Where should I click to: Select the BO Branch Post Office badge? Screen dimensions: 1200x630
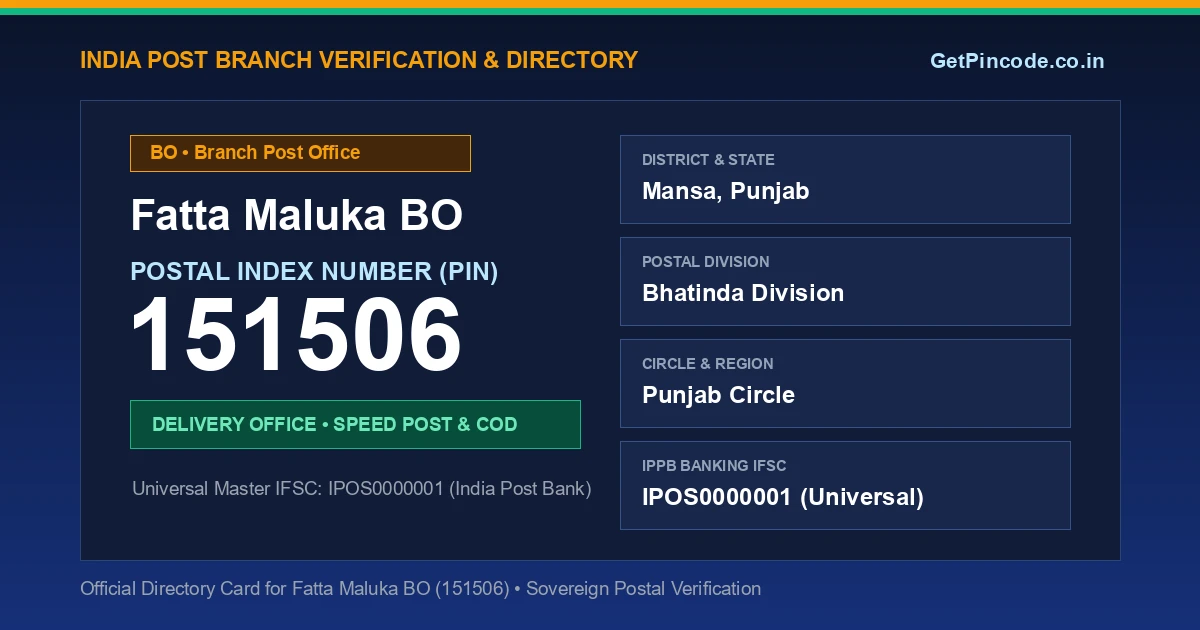click(x=300, y=153)
